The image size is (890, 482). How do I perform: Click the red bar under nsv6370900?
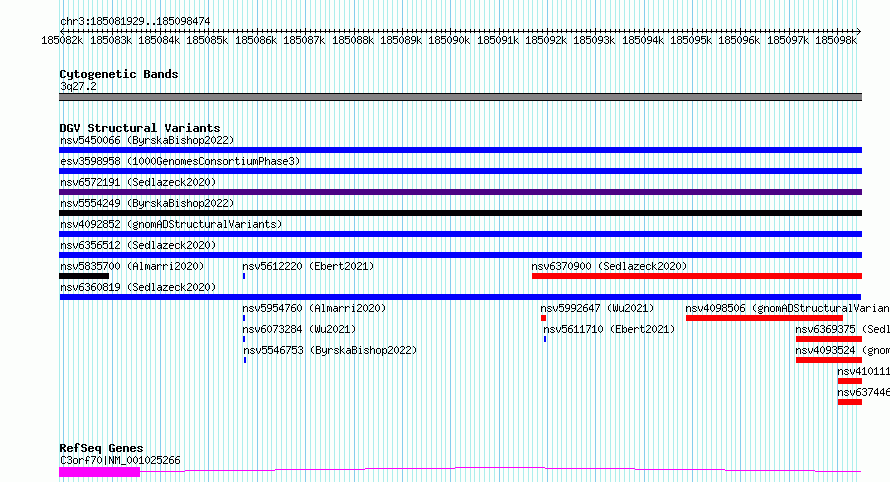pos(697,276)
